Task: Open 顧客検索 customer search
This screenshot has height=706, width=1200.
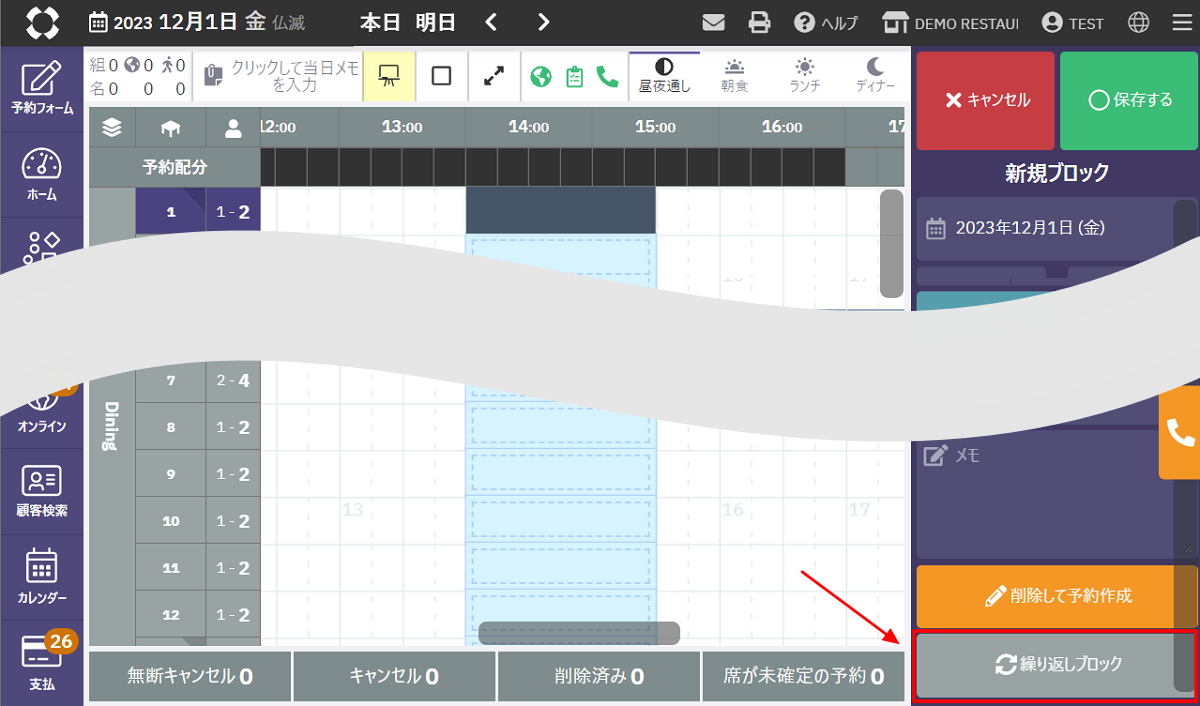Action: (x=41, y=491)
